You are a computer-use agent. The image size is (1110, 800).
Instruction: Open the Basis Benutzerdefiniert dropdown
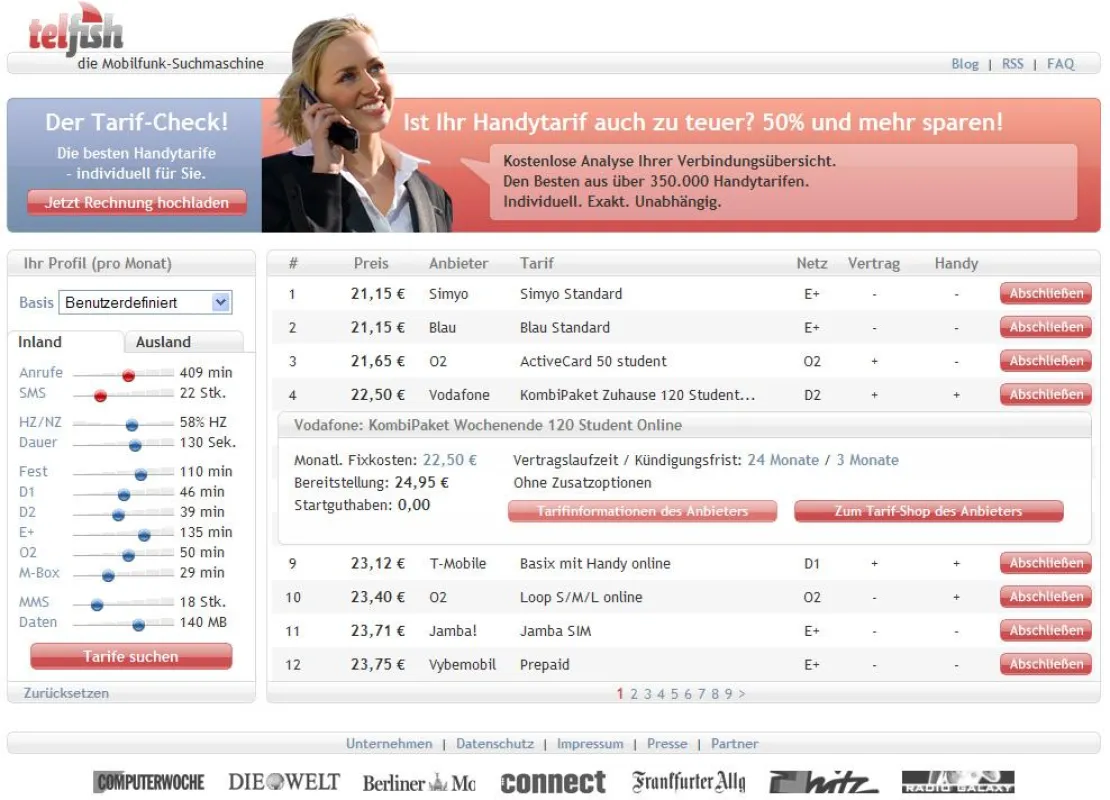(x=145, y=302)
